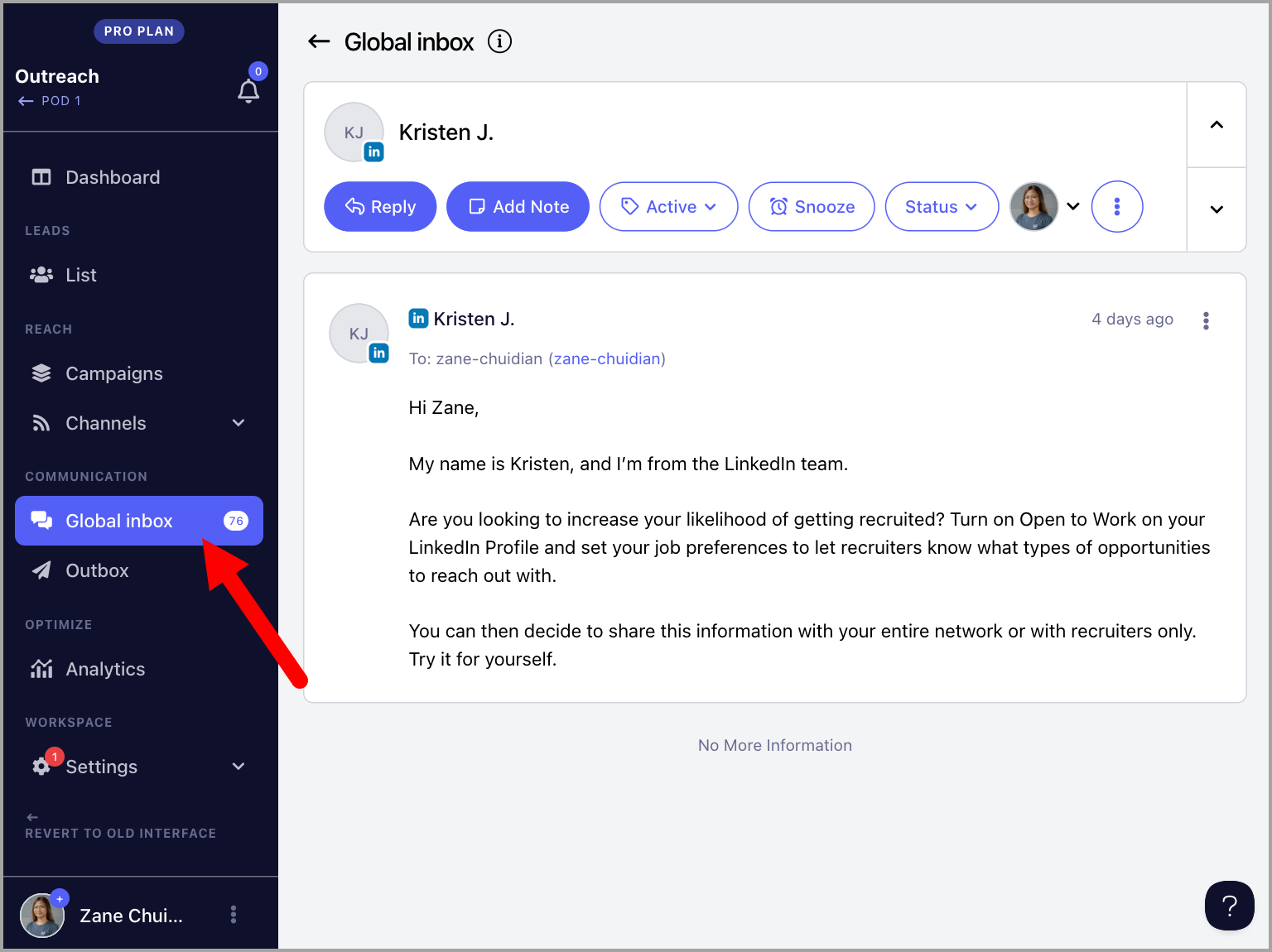Click the Outreach workspace title
1272x952 pixels.
(x=57, y=76)
